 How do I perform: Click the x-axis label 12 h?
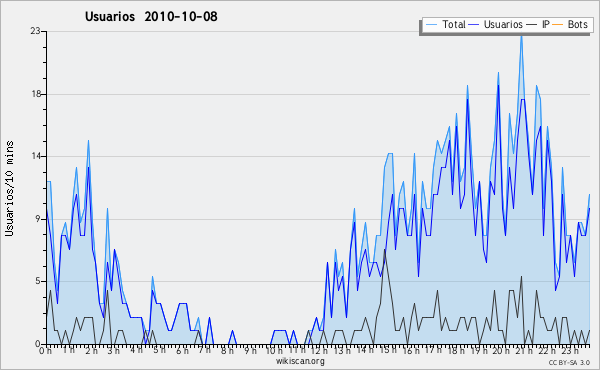coord(320,350)
